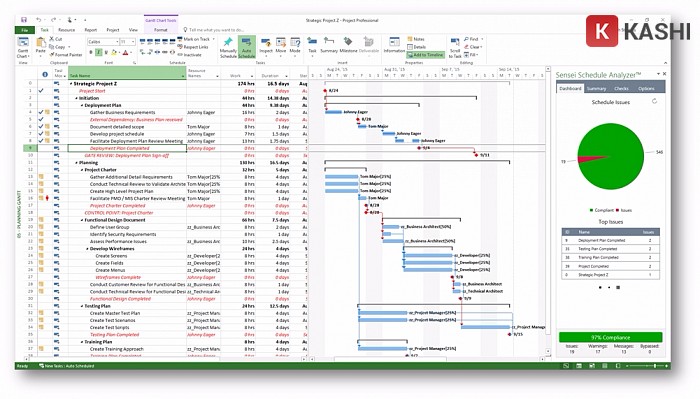Toggle New Tasks Auto Scheduled in status bar
The height and width of the screenshot is (399, 700).
(x=67, y=366)
